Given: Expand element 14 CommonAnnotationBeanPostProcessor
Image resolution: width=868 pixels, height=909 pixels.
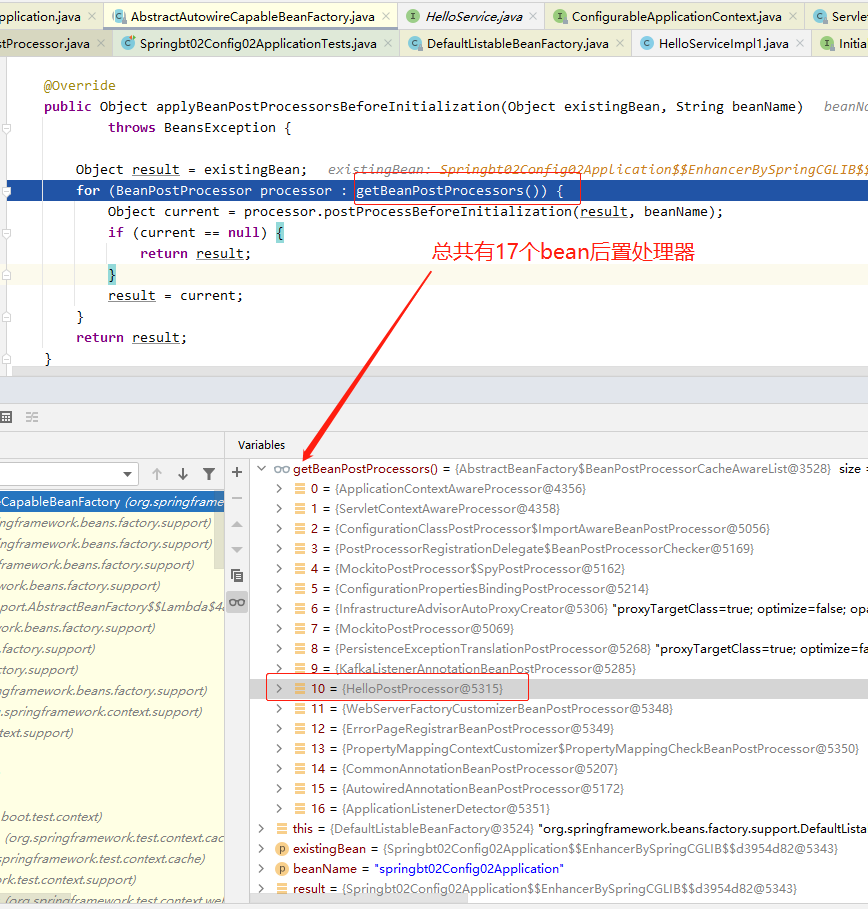Looking at the screenshot, I should pos(279,769).
